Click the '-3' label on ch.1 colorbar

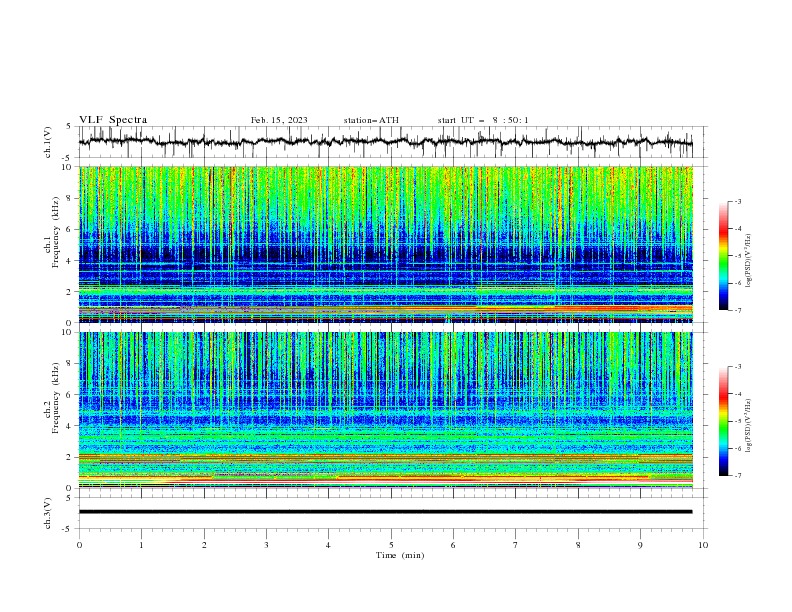737,201
